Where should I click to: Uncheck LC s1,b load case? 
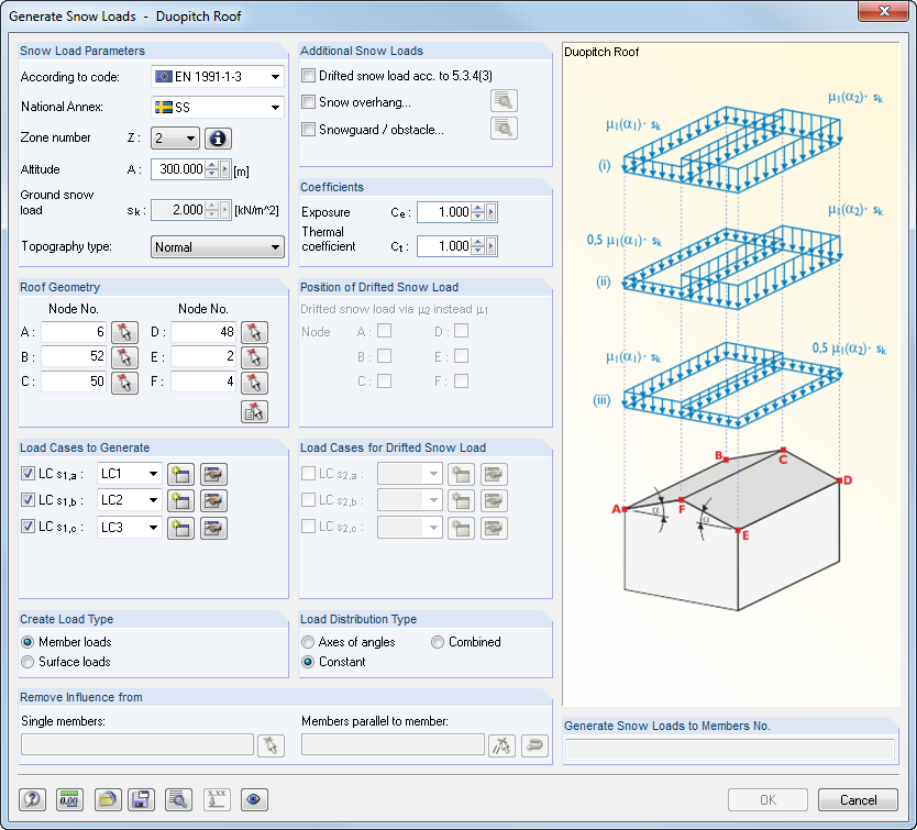(x=27, y=500)
